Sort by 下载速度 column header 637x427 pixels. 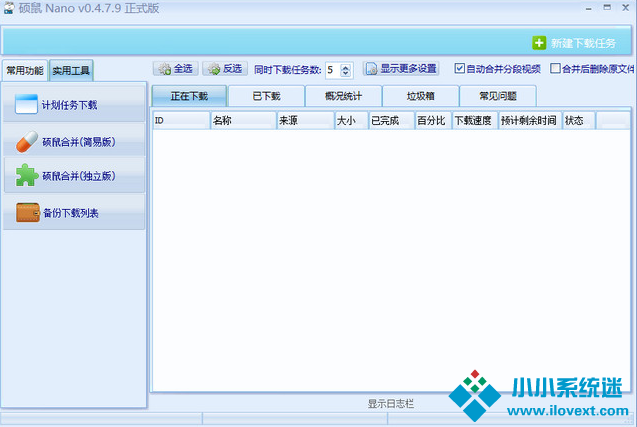click(x=475, y=120)
